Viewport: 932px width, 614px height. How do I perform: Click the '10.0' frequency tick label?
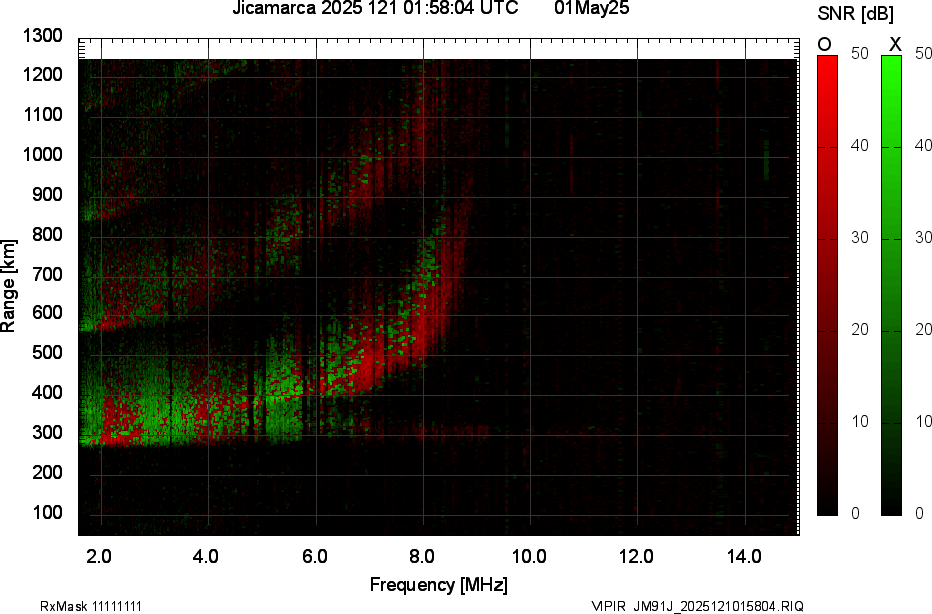pos(529,556)
